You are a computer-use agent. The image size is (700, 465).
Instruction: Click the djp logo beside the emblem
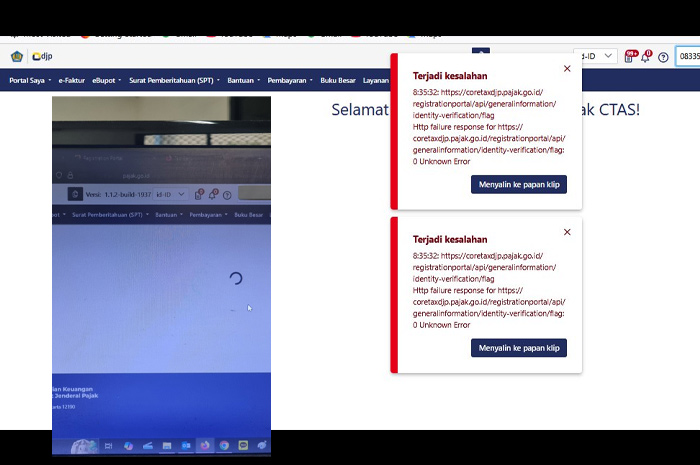(42, 56)
